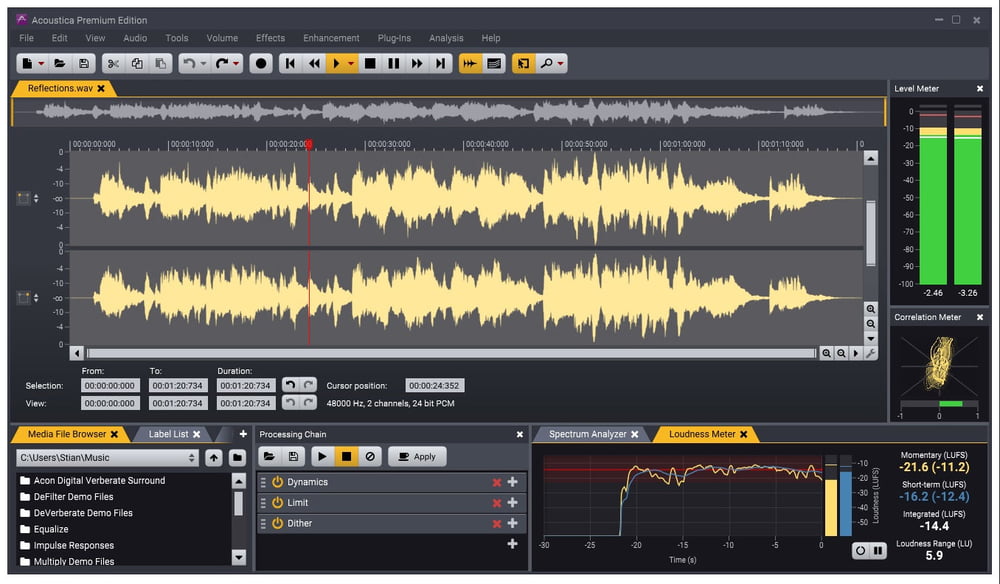
Task: Open the New file dropdown arrow
Action: click(41, 64)
